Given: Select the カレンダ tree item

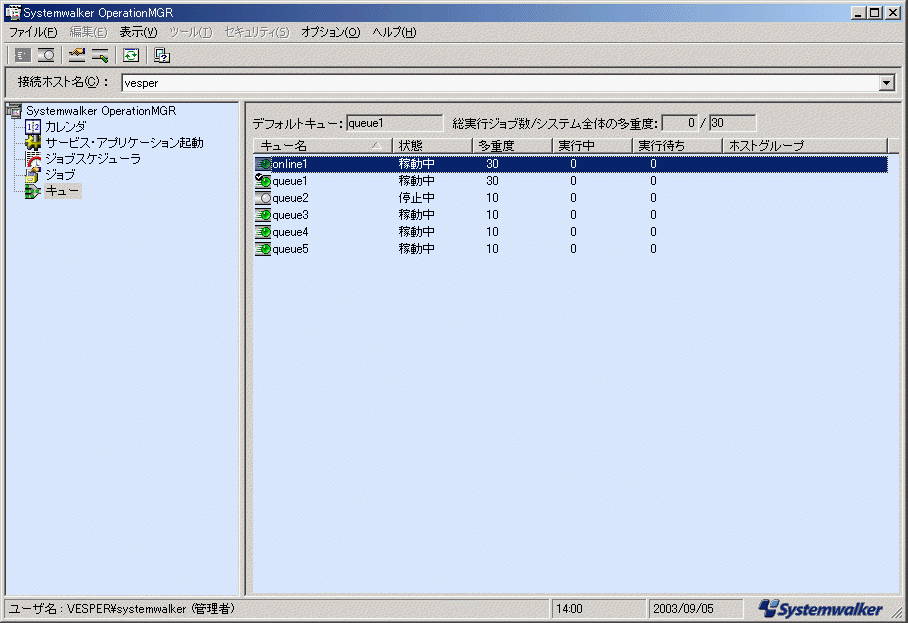Looking at the screenshot, I should pos(65,127).
